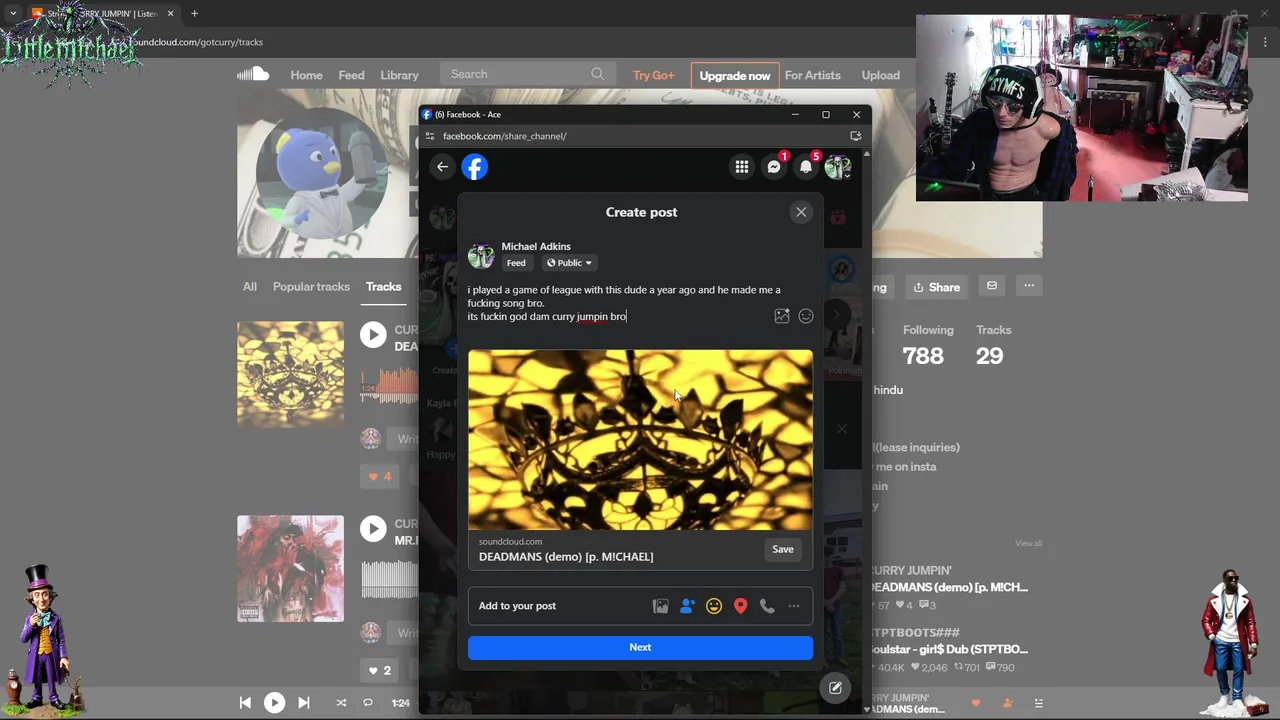Image resolution: width=1280 pixels, height=720 pixels.
Task: Open SoundCloud Home tab
Action: click(x=306, y=75)
